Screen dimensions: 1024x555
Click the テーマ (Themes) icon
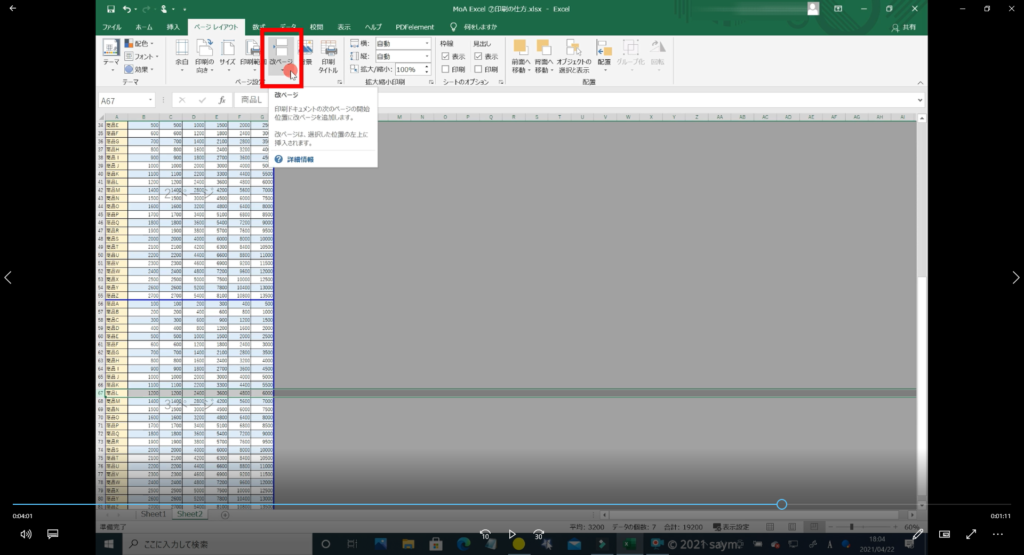[x=110, y=55]
